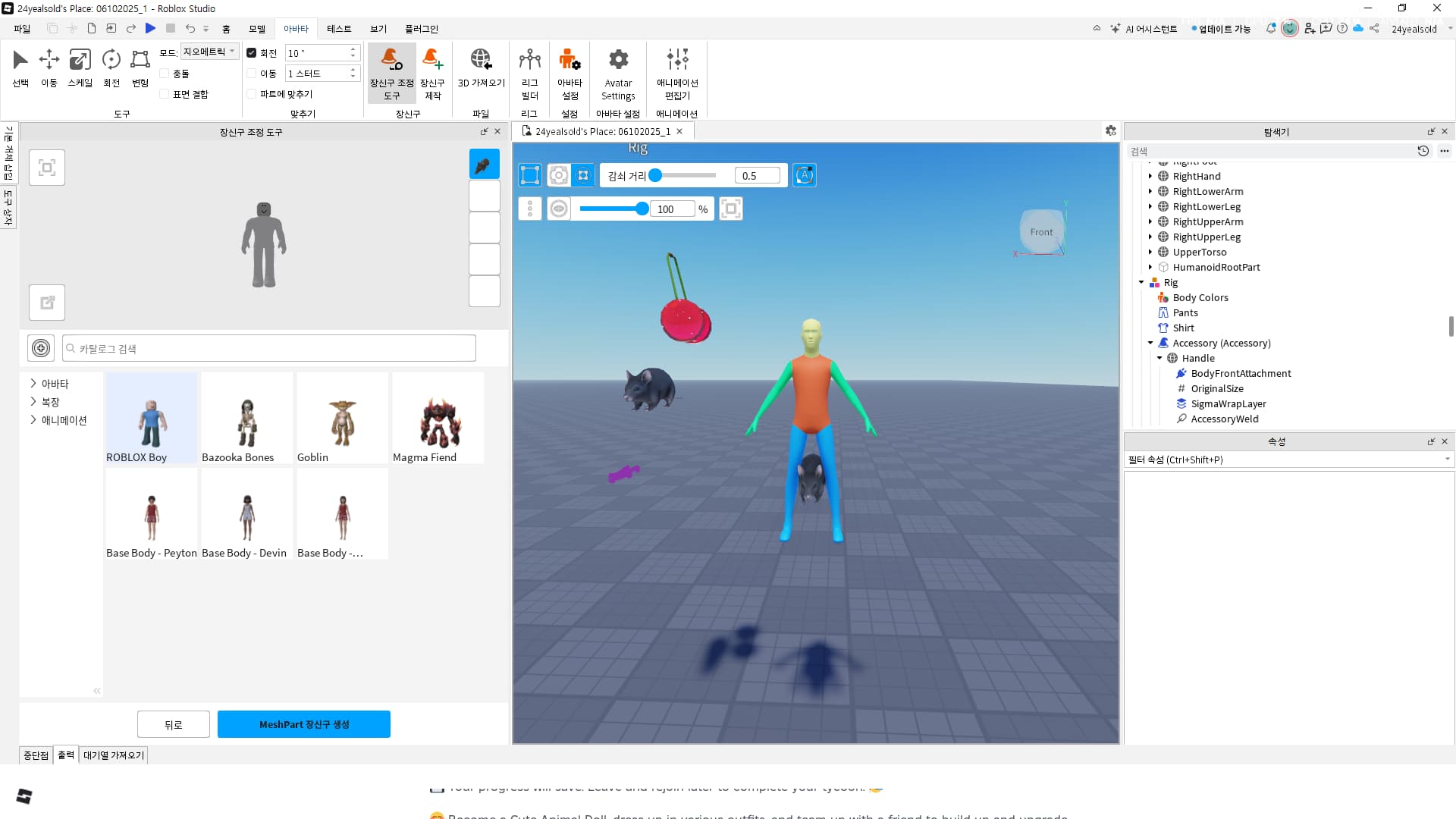Activate the 이동 (Move) tool

(49, 67)
